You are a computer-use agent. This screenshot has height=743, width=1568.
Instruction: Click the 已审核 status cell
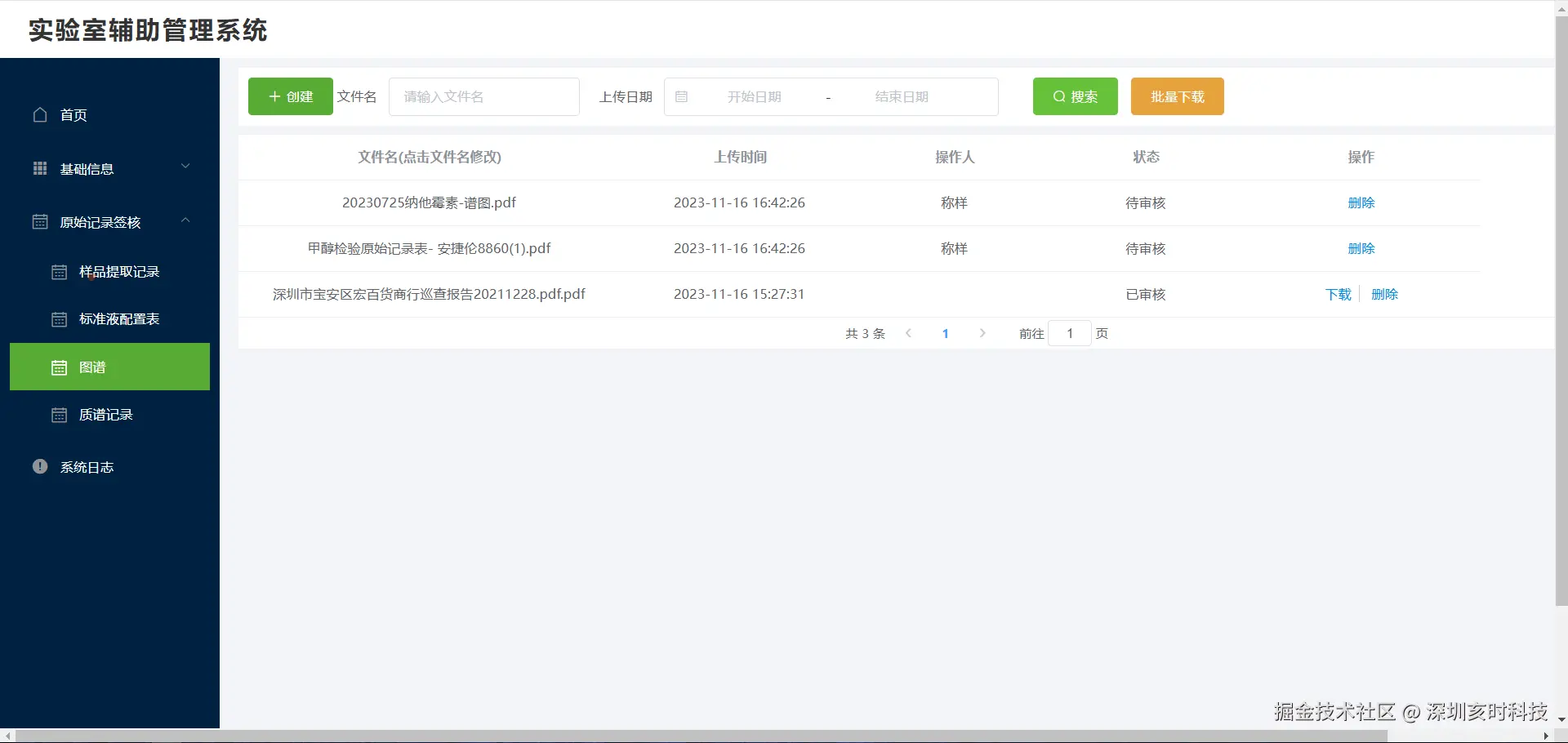1146,294
